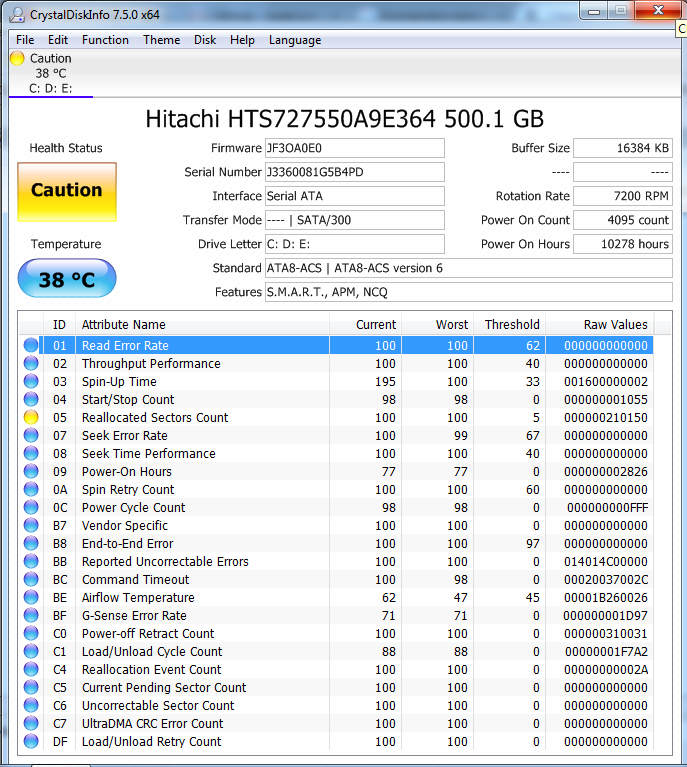Open the Language menu

pyautogui.click(x=295, y=40)
